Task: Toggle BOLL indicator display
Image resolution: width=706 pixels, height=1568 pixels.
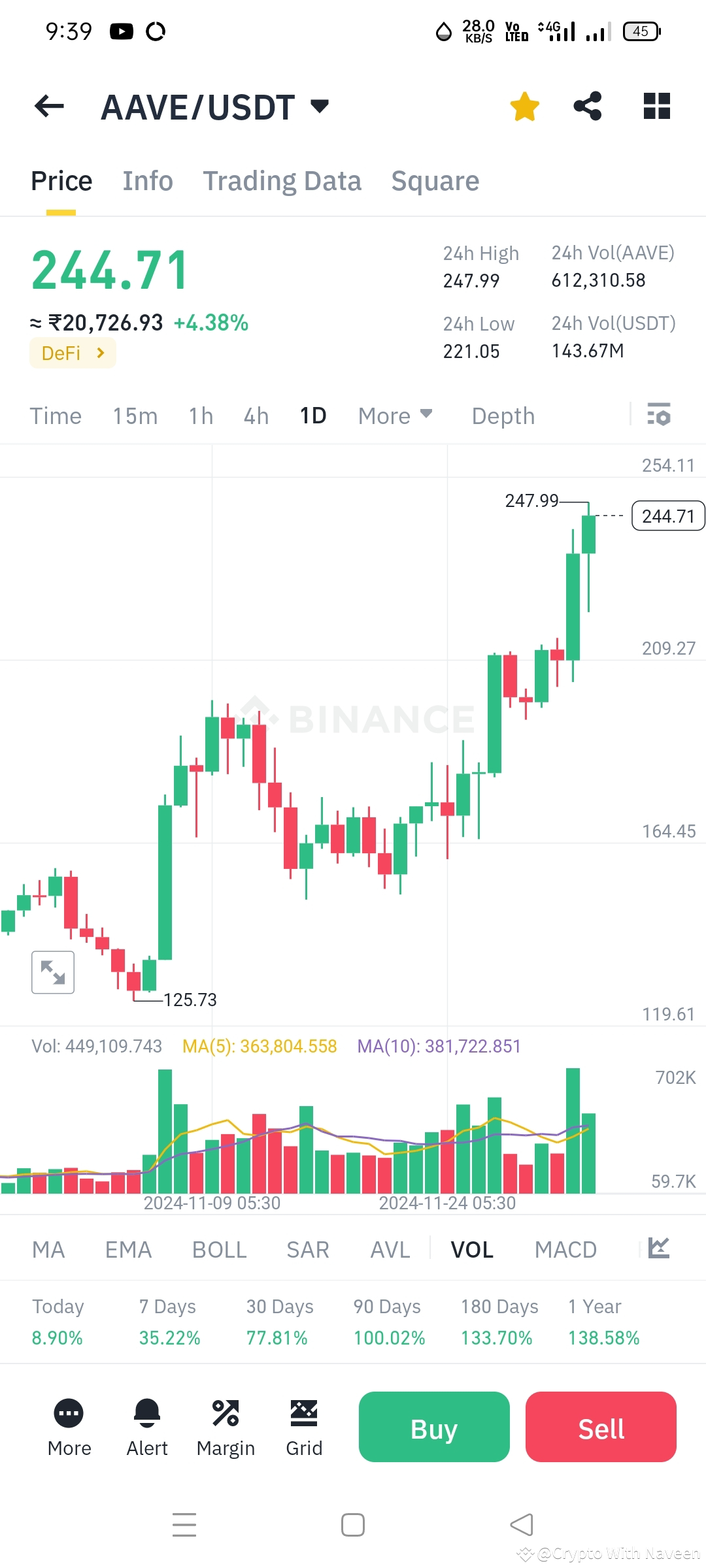Action: click(x=219, y=1249)
